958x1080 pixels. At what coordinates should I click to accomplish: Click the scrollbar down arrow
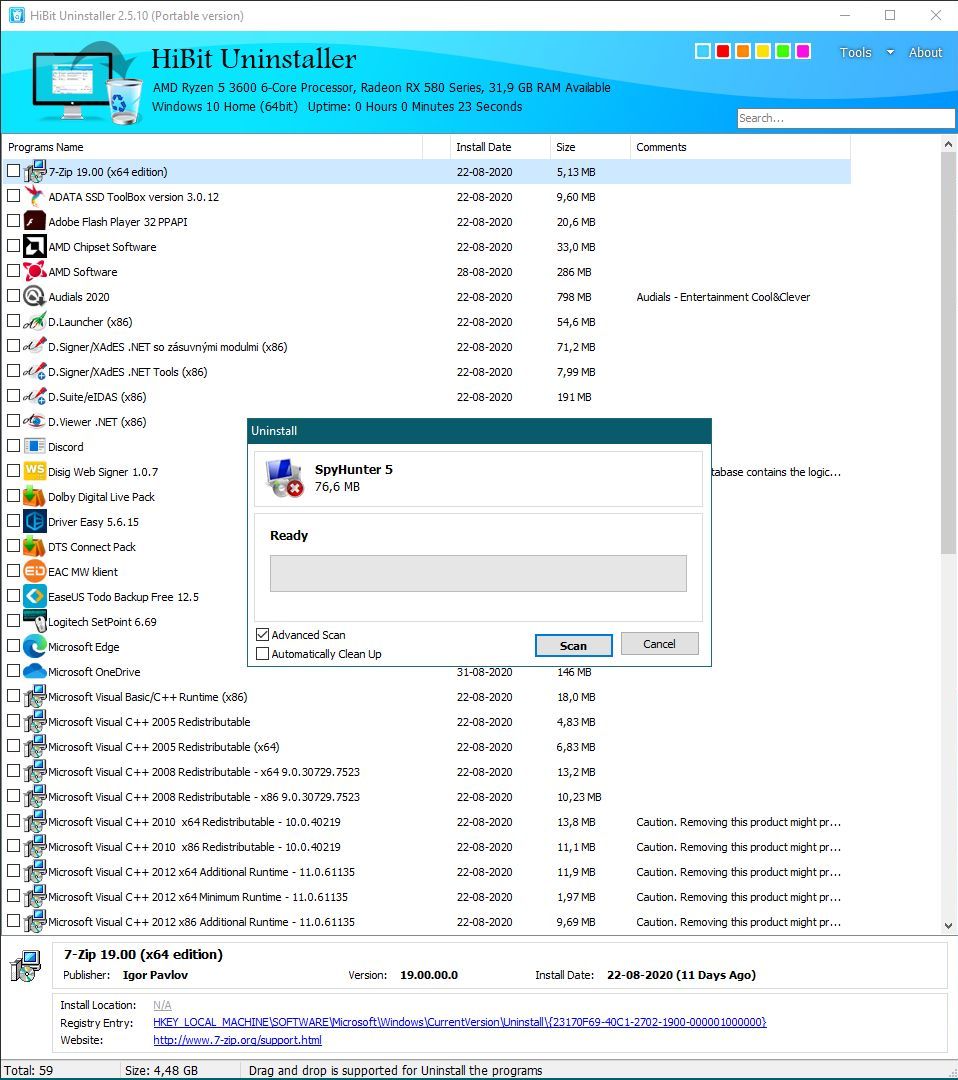pyautogui.click(x=948, y=926)
